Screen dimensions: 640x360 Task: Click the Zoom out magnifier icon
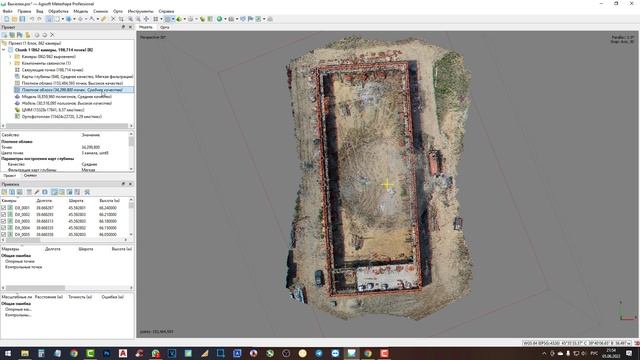[138, 19]
